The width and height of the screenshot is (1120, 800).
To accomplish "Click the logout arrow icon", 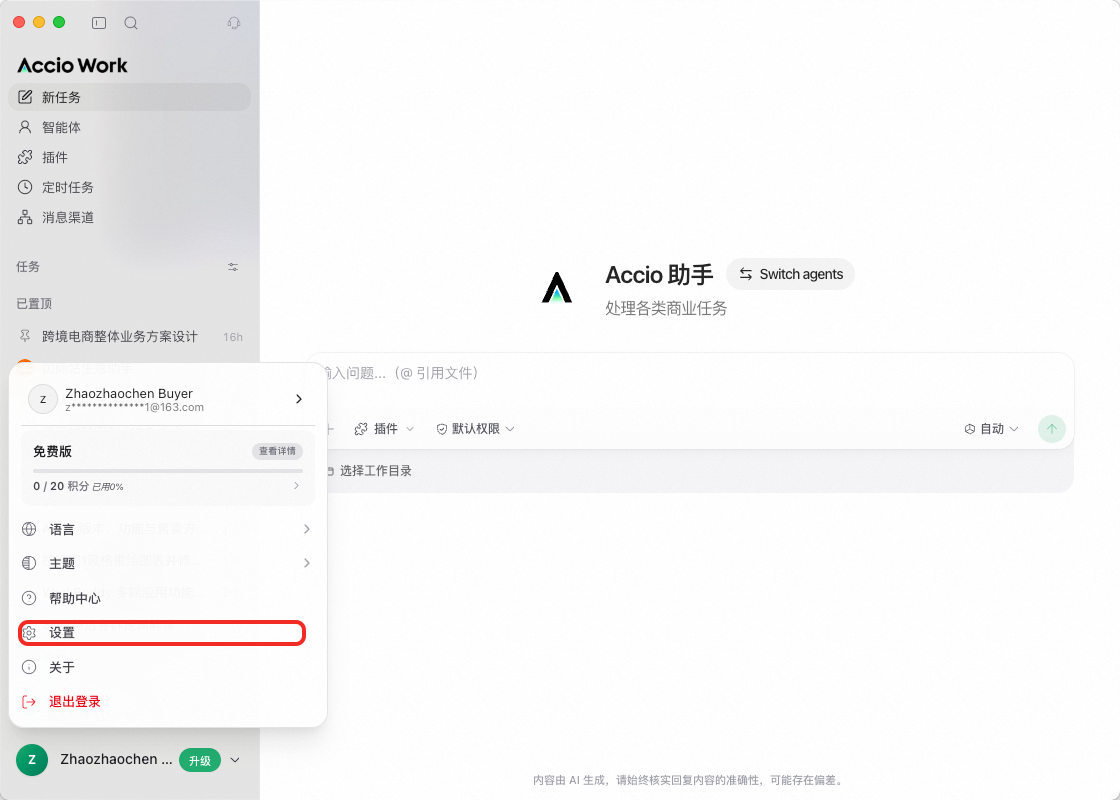I will point(29,701).
